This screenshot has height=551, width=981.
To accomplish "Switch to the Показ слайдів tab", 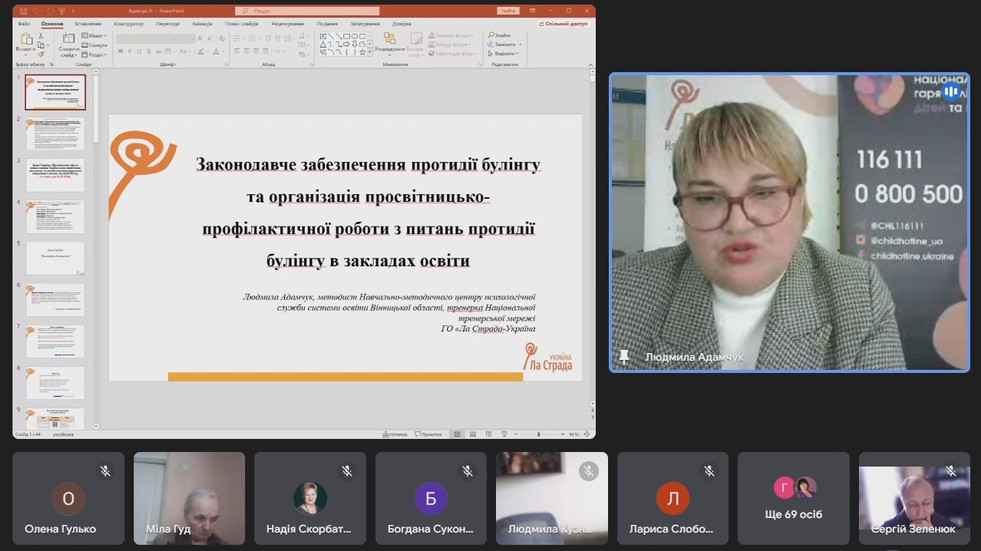I will coord(241,24).
